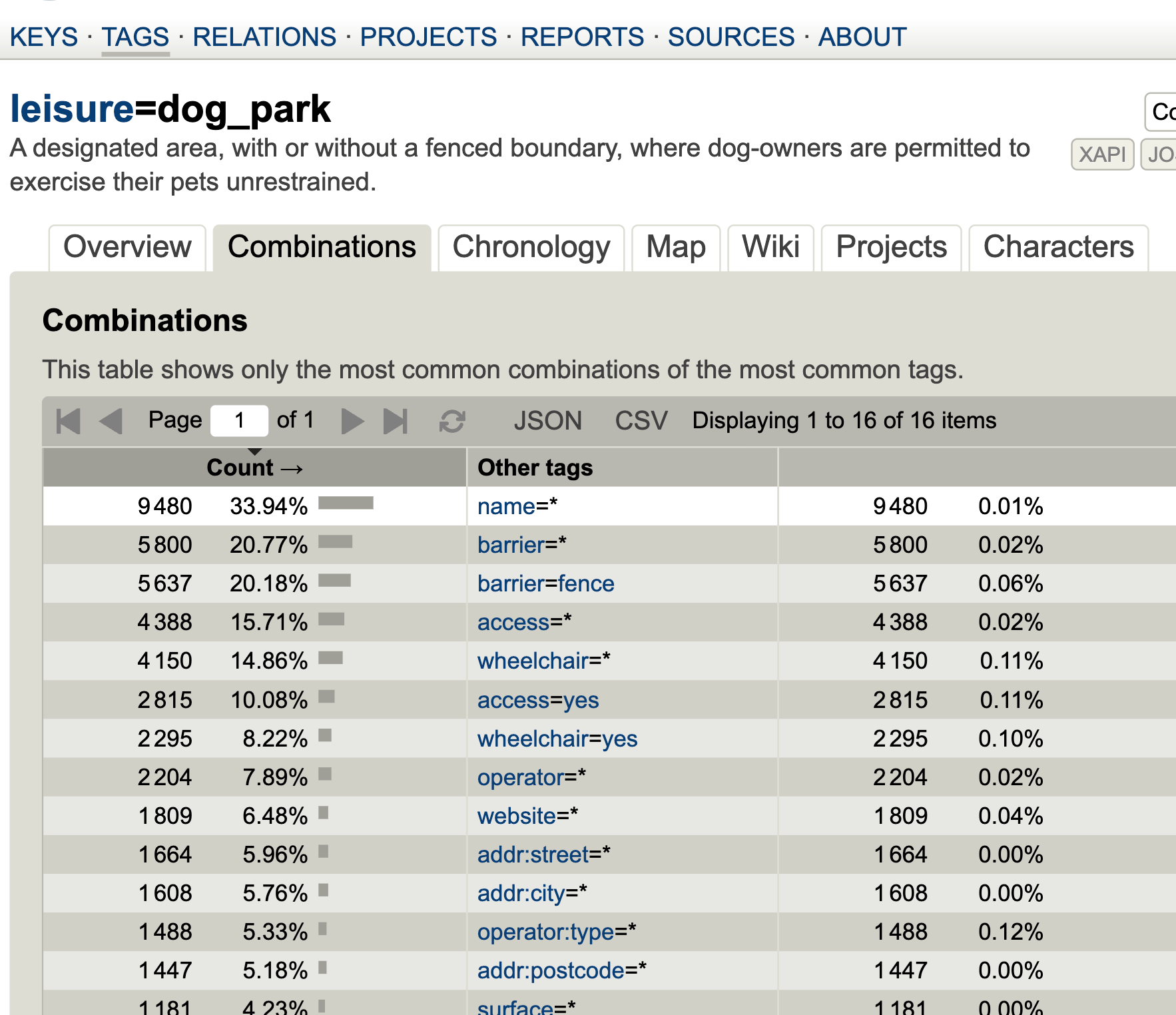Image resolution: width=1176 pixels, height=1015 pixels.
Task: Open the Chronology tab
Action: tap(531, 247)
